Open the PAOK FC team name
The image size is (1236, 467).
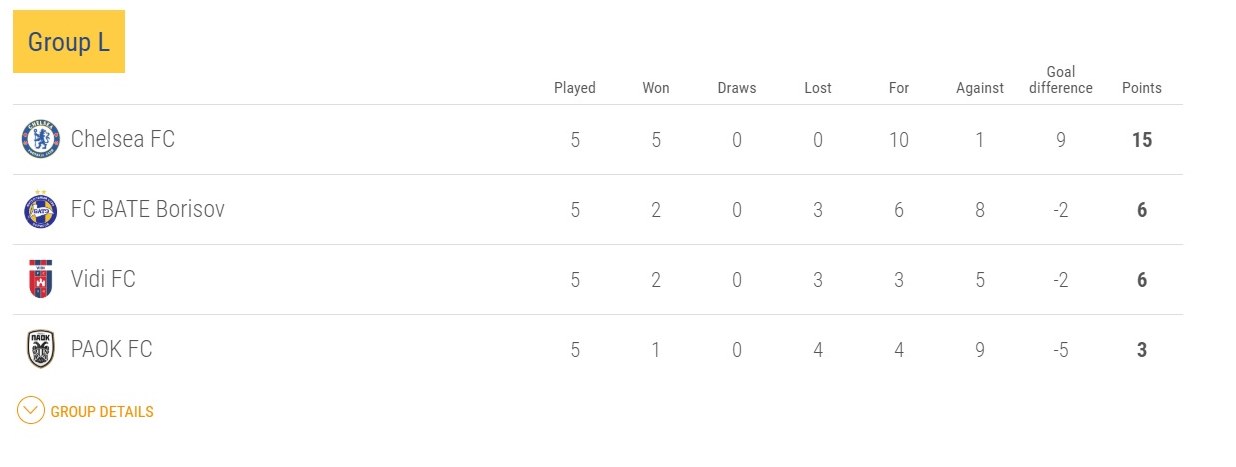click(x=112, y=349)
